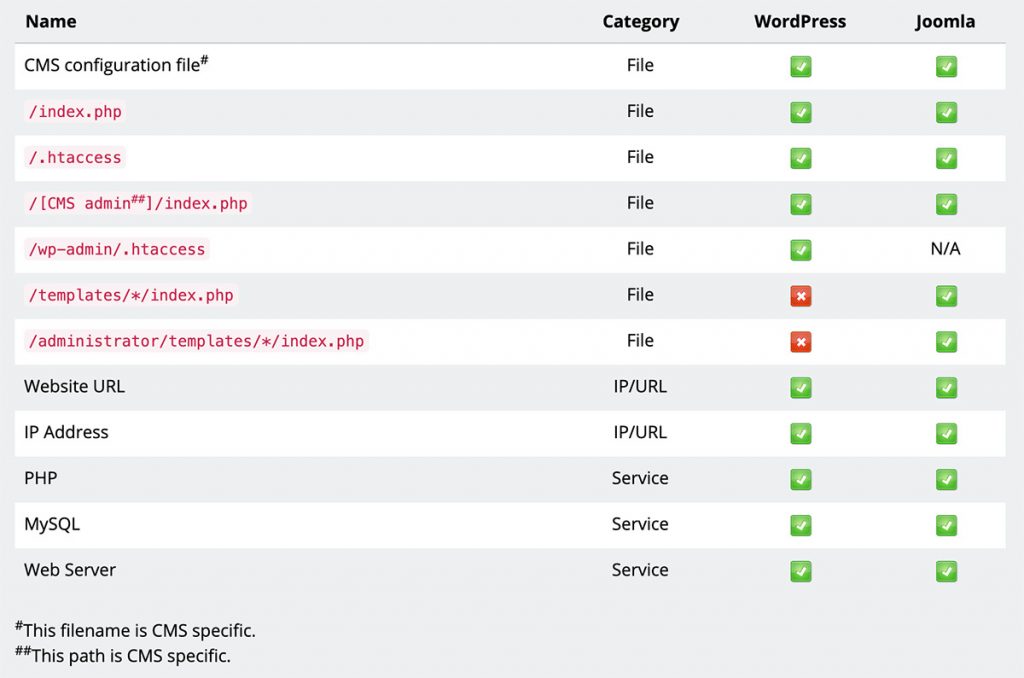Click the Category column header
This screenshot has width=1024, height=678.
pyautogui.click(x=641, y=22)
